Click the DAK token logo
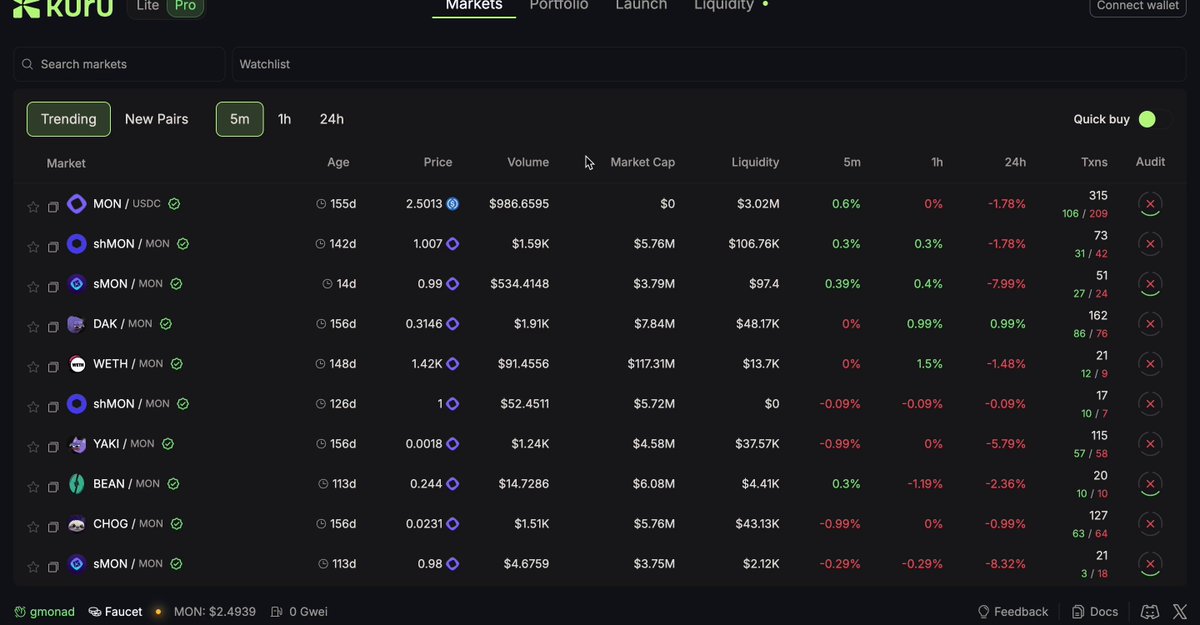Image resolution: width=1200 pixels, height=625 pixels. click(x=77, y=324)
